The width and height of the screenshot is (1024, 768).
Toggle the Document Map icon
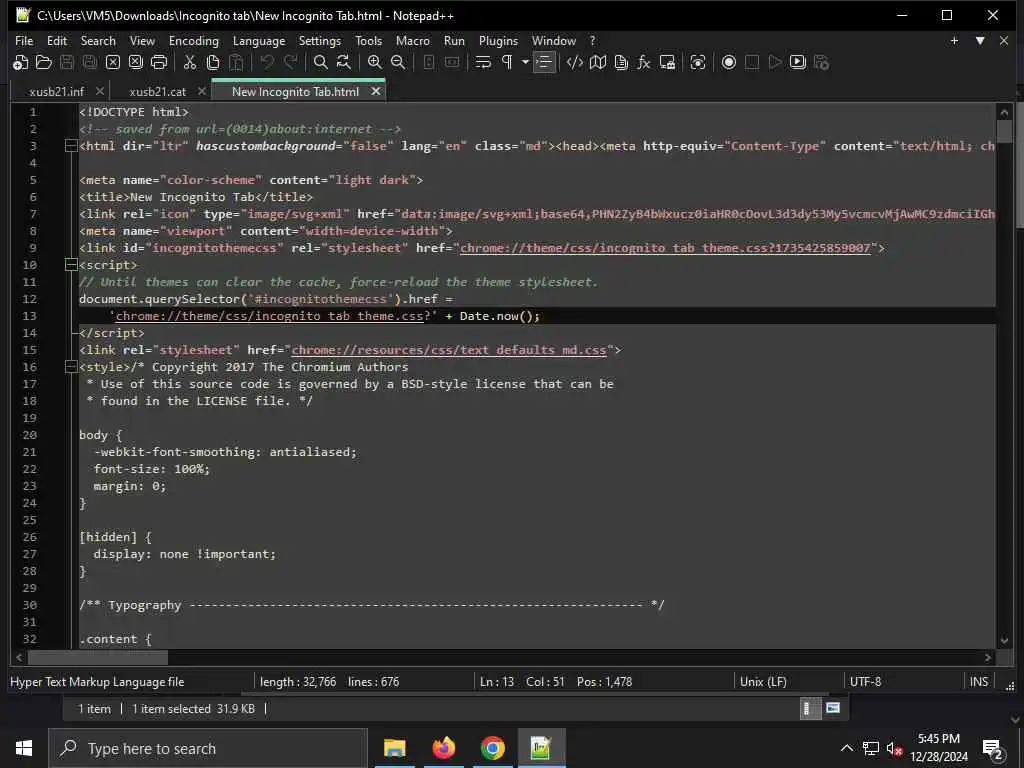(598, 63)
